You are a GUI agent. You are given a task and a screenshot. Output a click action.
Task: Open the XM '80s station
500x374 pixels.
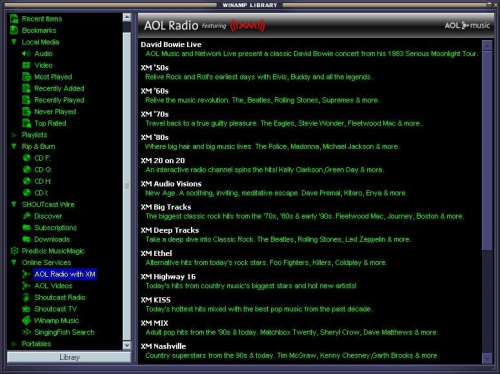click(155, 137)
